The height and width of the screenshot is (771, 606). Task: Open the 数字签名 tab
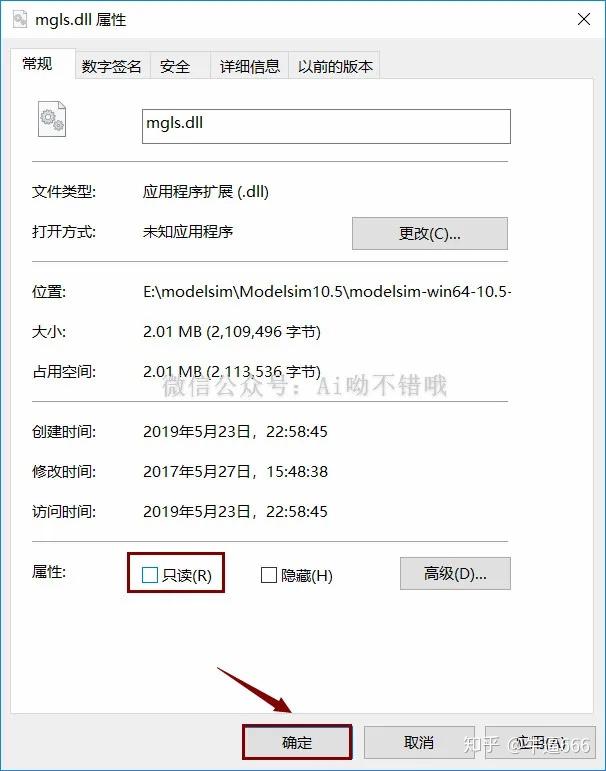coord(112,66)
